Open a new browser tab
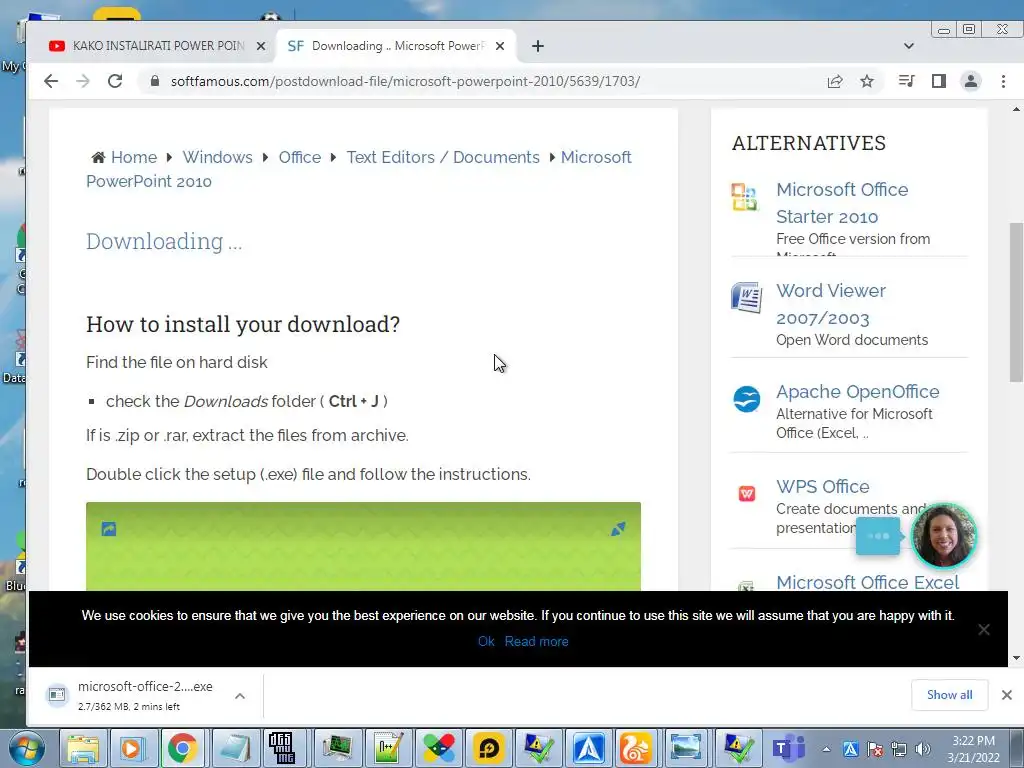This screenshot has height=768, width=1024. click(x=537, y=46)
